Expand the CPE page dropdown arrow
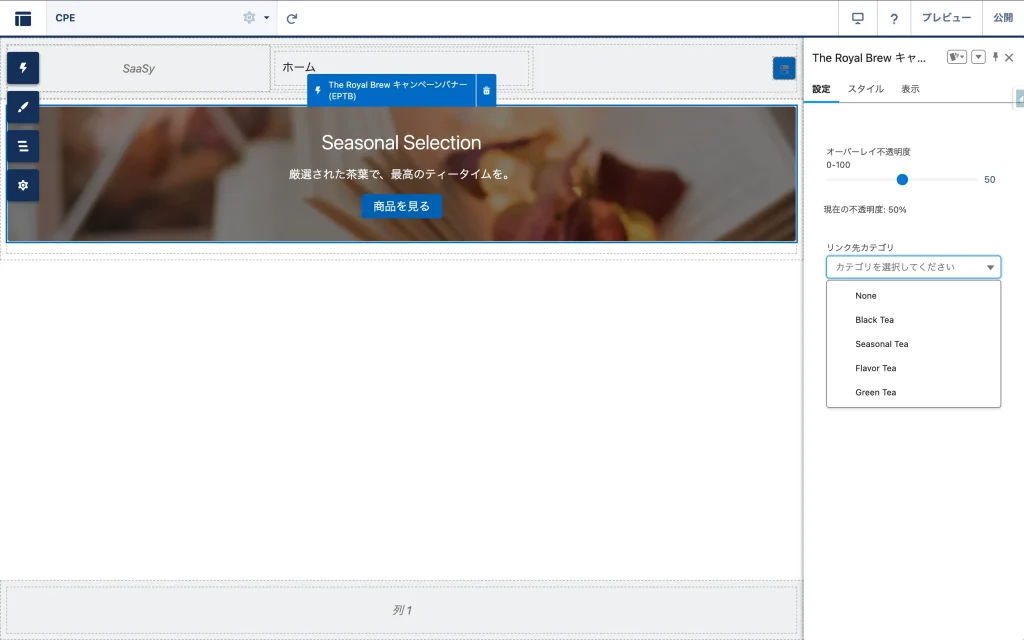The image size is (1024, 640). coord(266,18)
